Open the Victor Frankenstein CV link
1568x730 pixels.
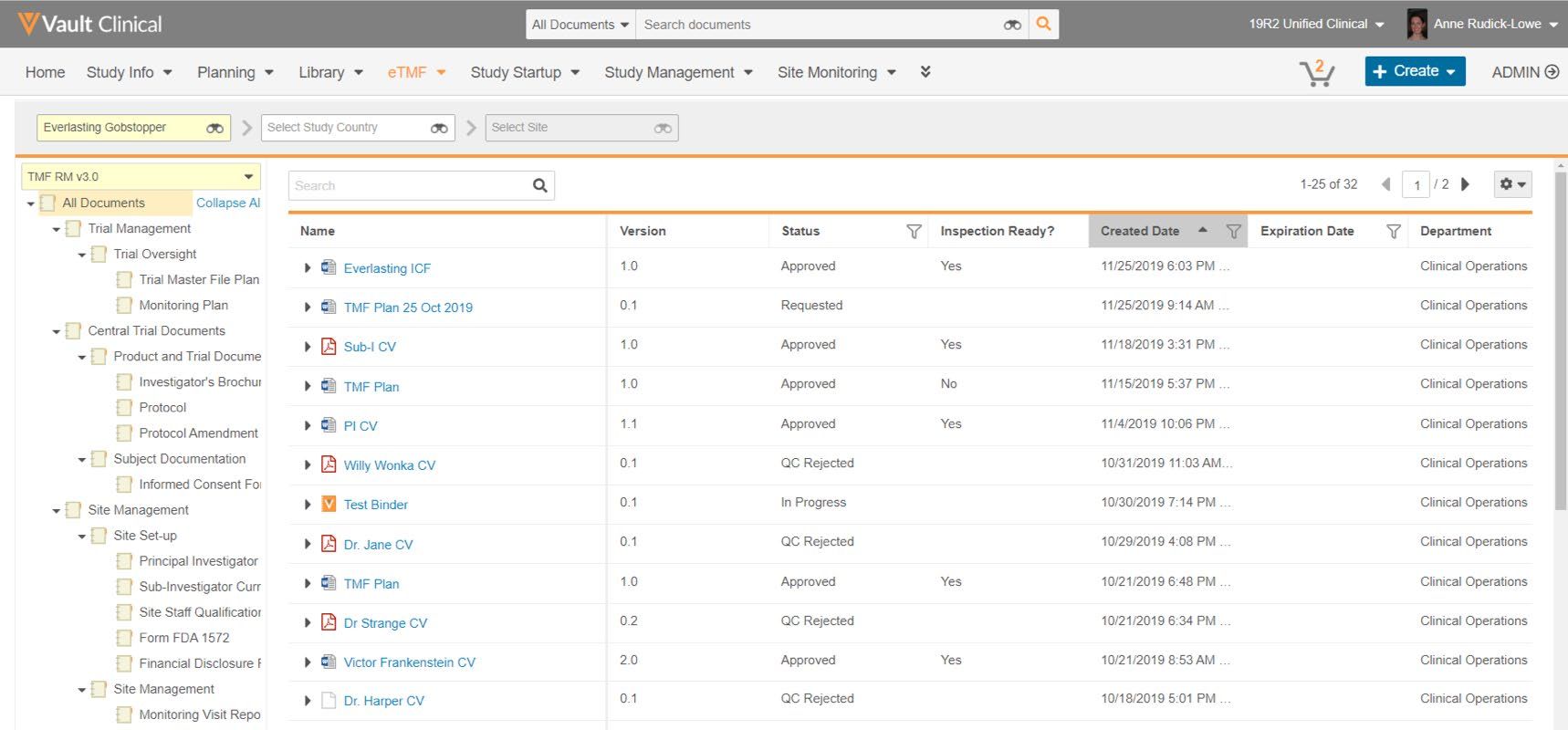coord(410,662)
